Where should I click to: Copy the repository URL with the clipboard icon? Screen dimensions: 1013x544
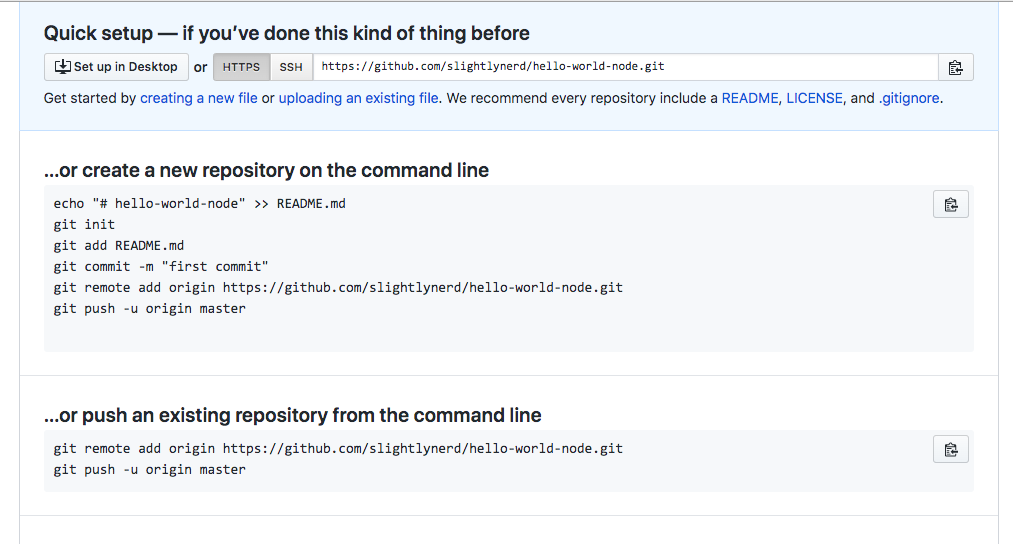click(956, 67)
